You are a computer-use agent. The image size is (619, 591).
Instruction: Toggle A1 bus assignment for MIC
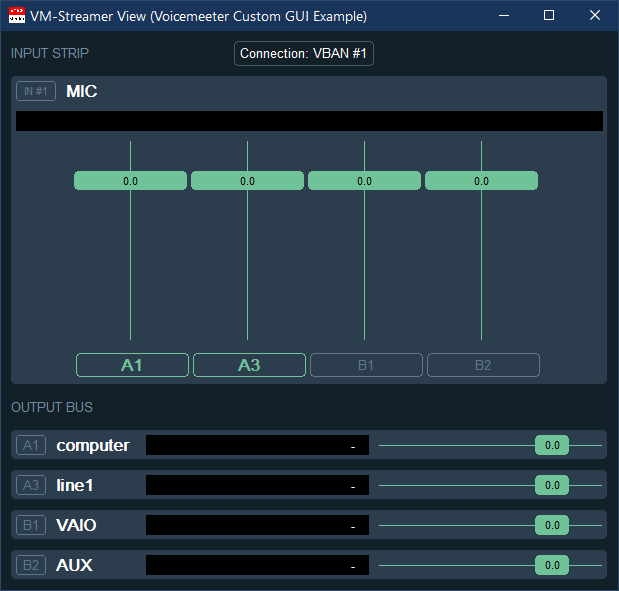pyautogui.click(x=132, y=365)
